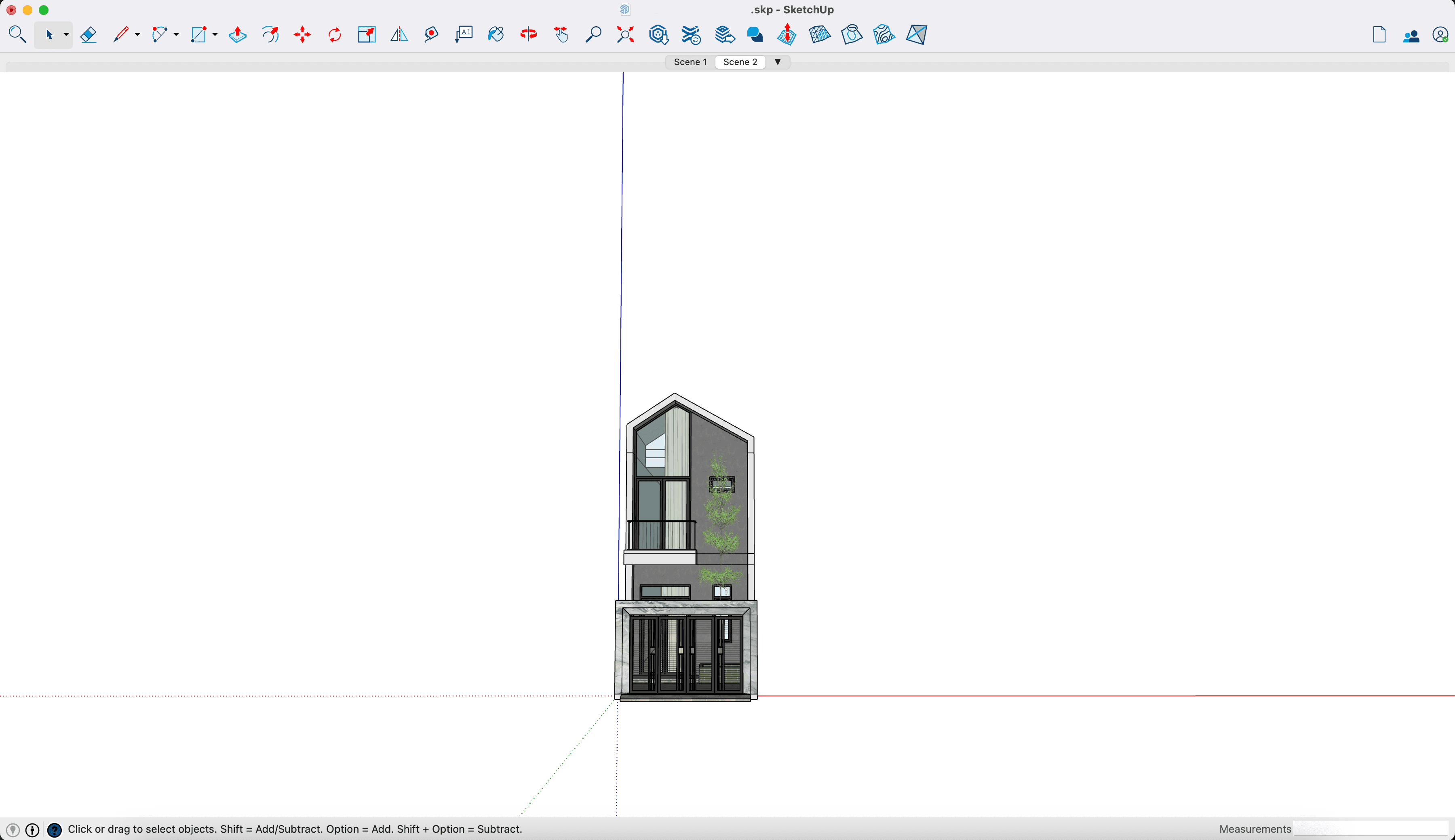Activate the Move tool
Viewport: 1455px width, 840px height.
[302, 35]
